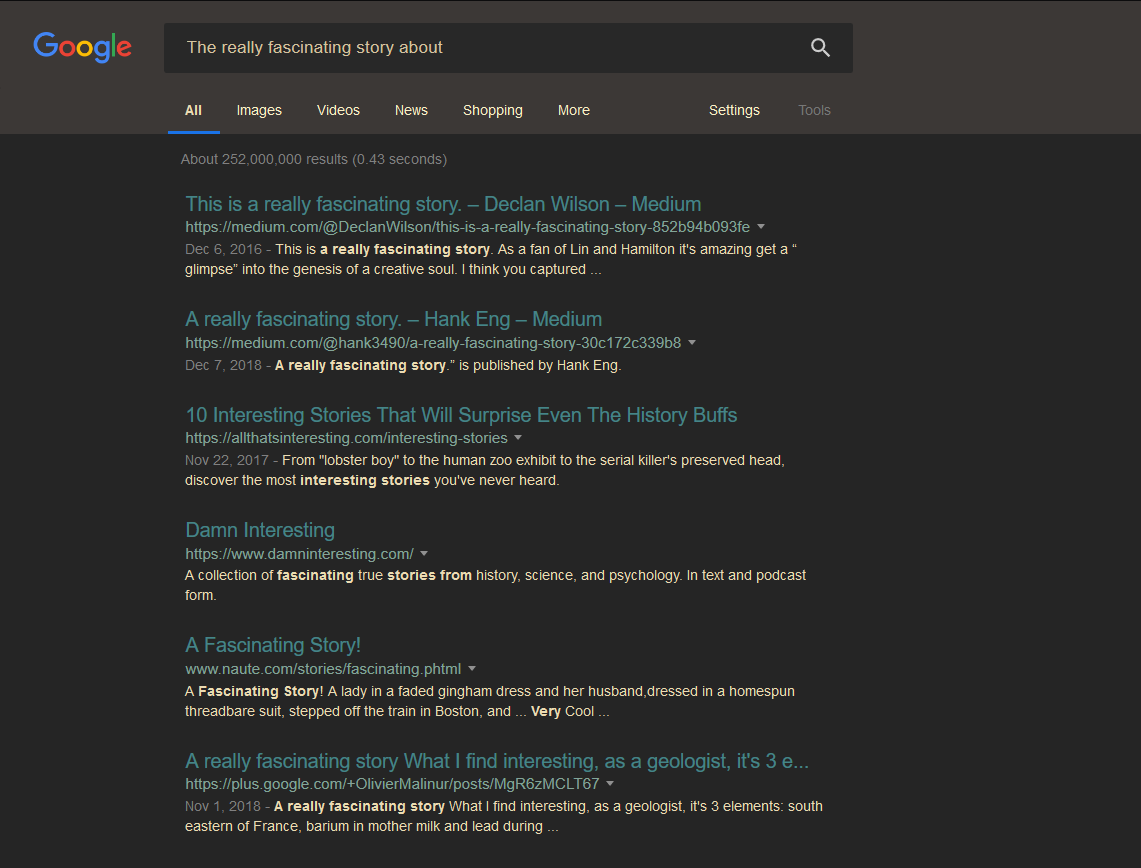
Task: Open the Hank Eng Medium story result
Action: 394,319
